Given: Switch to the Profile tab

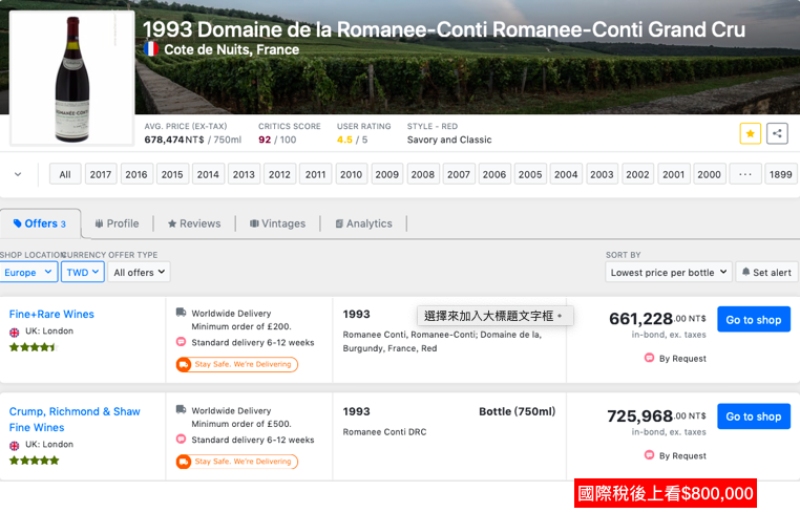Looking at the screenshot, I should pyautogui.click(x=117, y=224).
